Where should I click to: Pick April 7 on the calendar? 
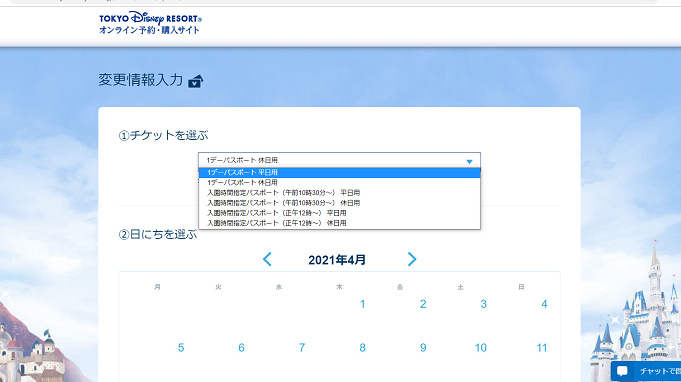[x=302, y=348]
